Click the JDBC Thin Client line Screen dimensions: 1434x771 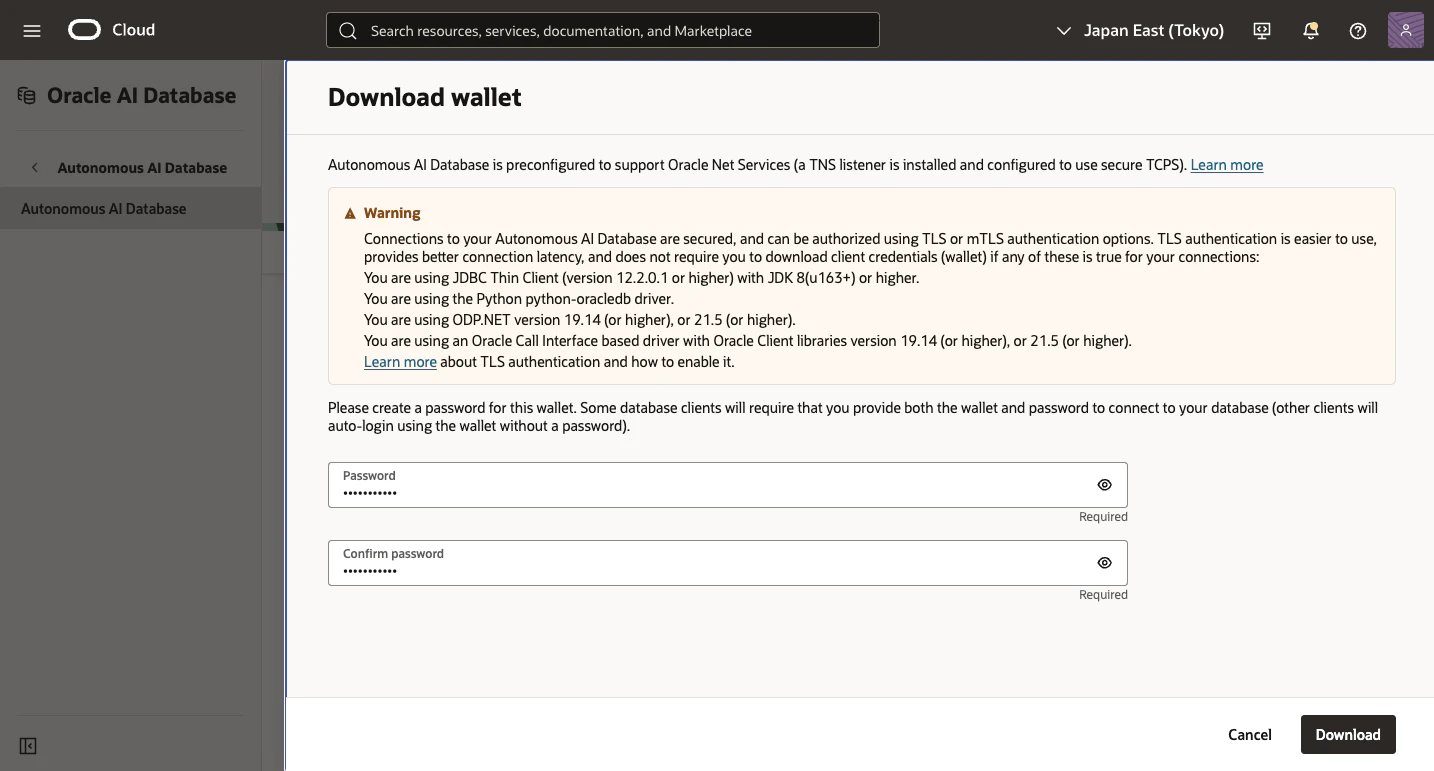coord(641,278)
